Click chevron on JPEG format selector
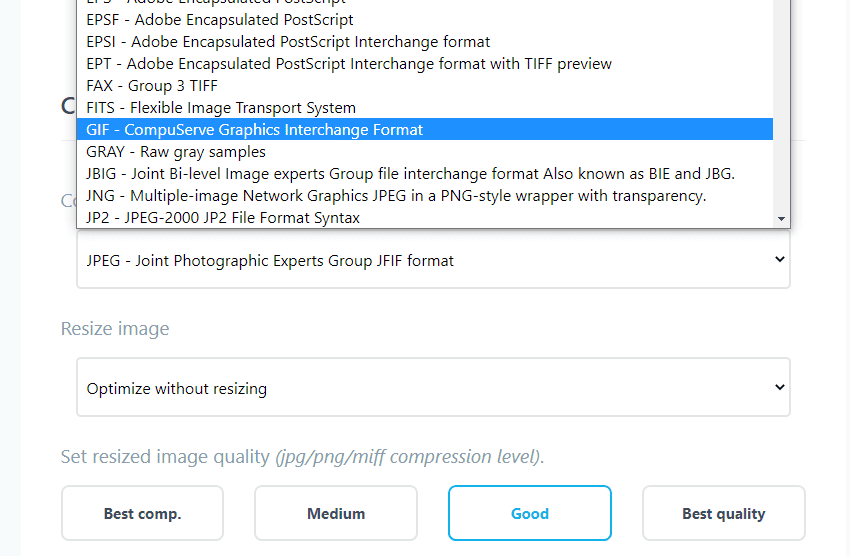This screenshot has width=850, height=556. click(780, 260)
